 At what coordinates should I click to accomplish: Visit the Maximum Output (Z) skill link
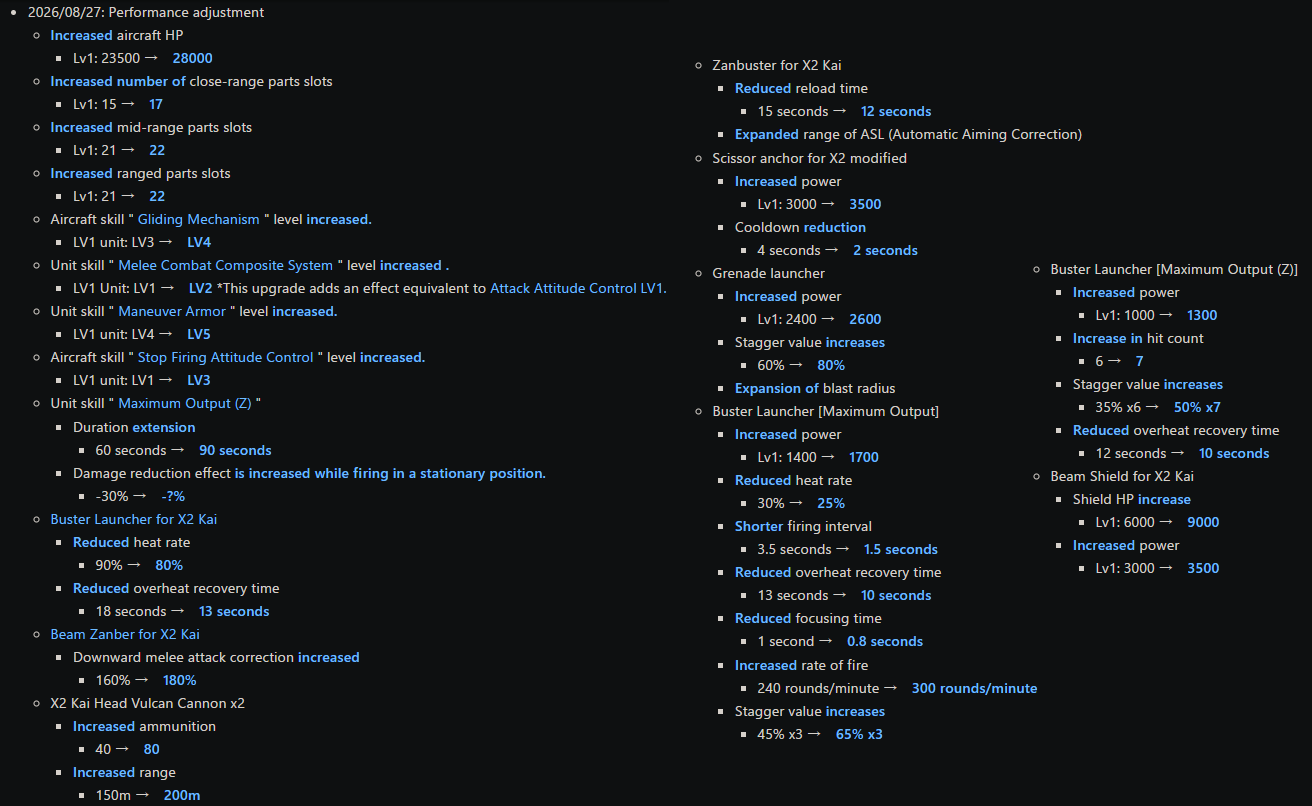pos(186,403)
